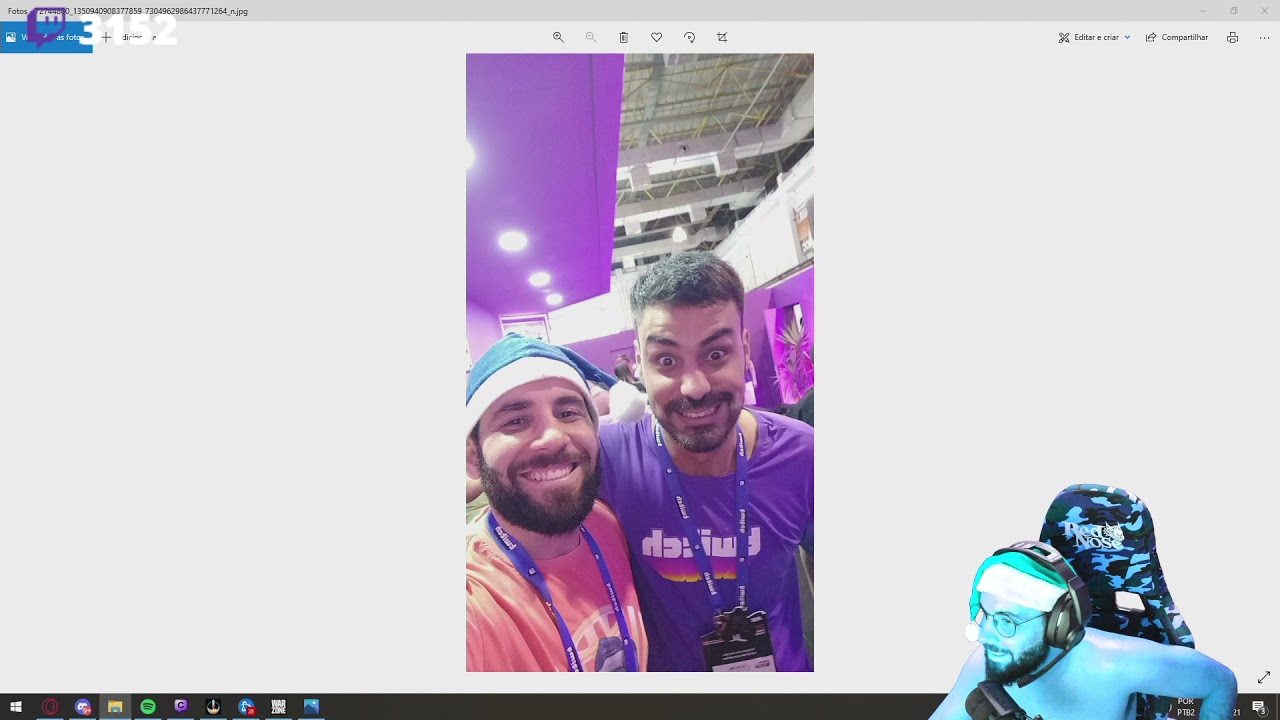This screenshot has height=720, width=1280.
Task: Open the dark round emblem taskbar icon
Action: click(x=213, y=707)
